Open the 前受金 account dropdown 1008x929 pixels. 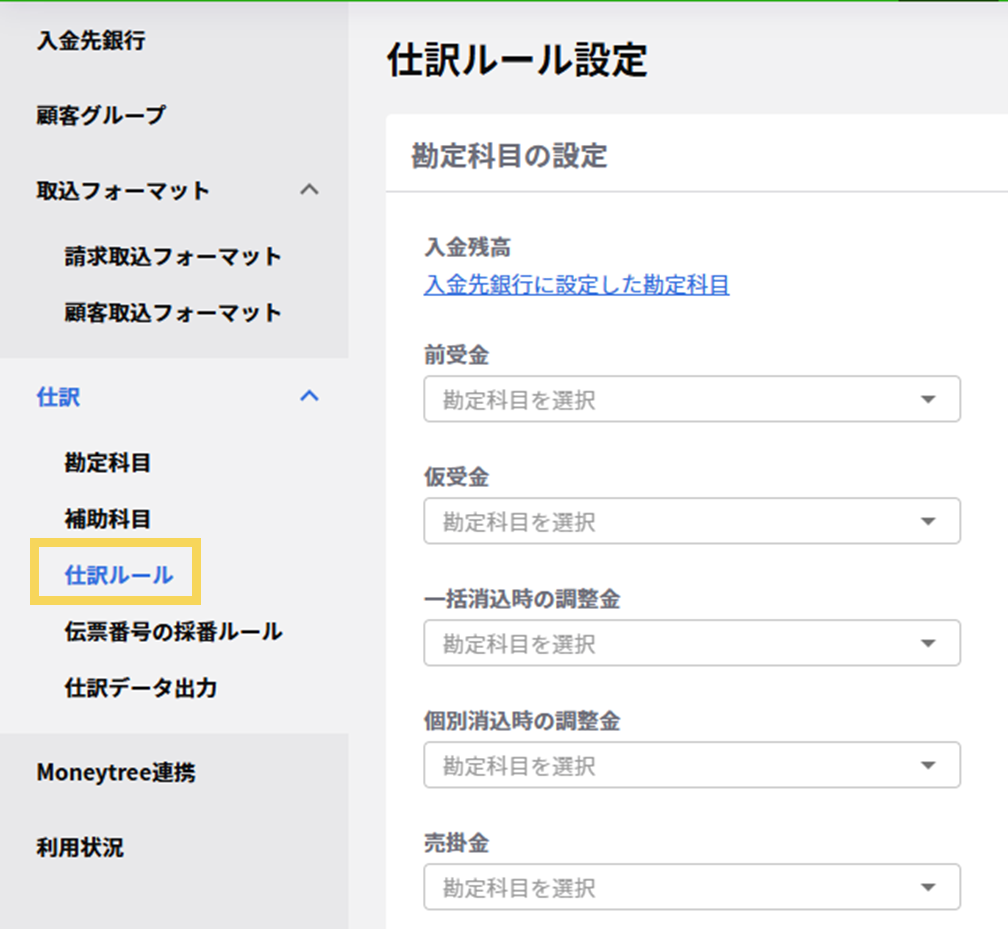(x=691, y=400)
